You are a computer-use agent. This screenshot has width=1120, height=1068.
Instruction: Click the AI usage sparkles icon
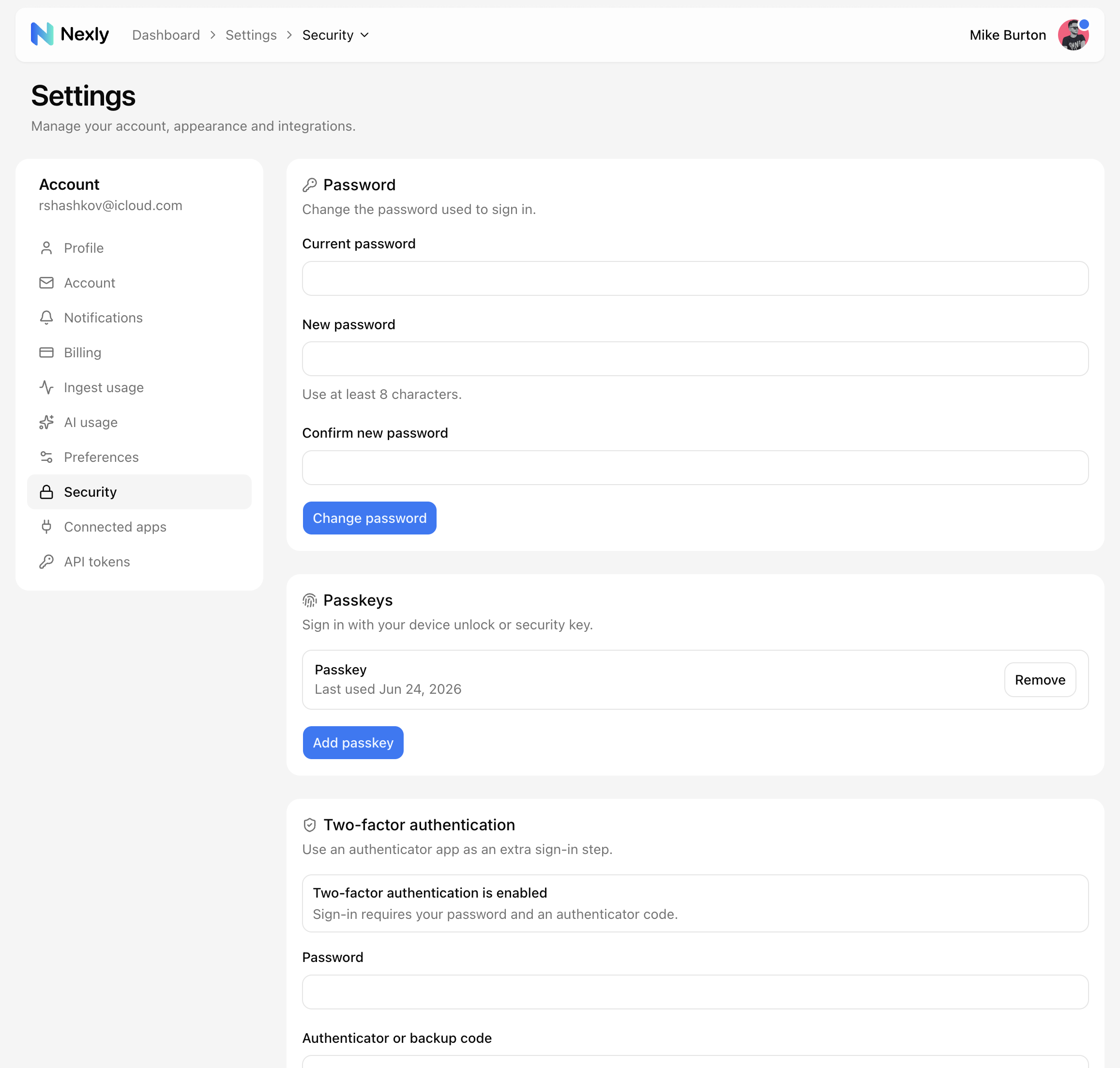[x=46, y=423]
